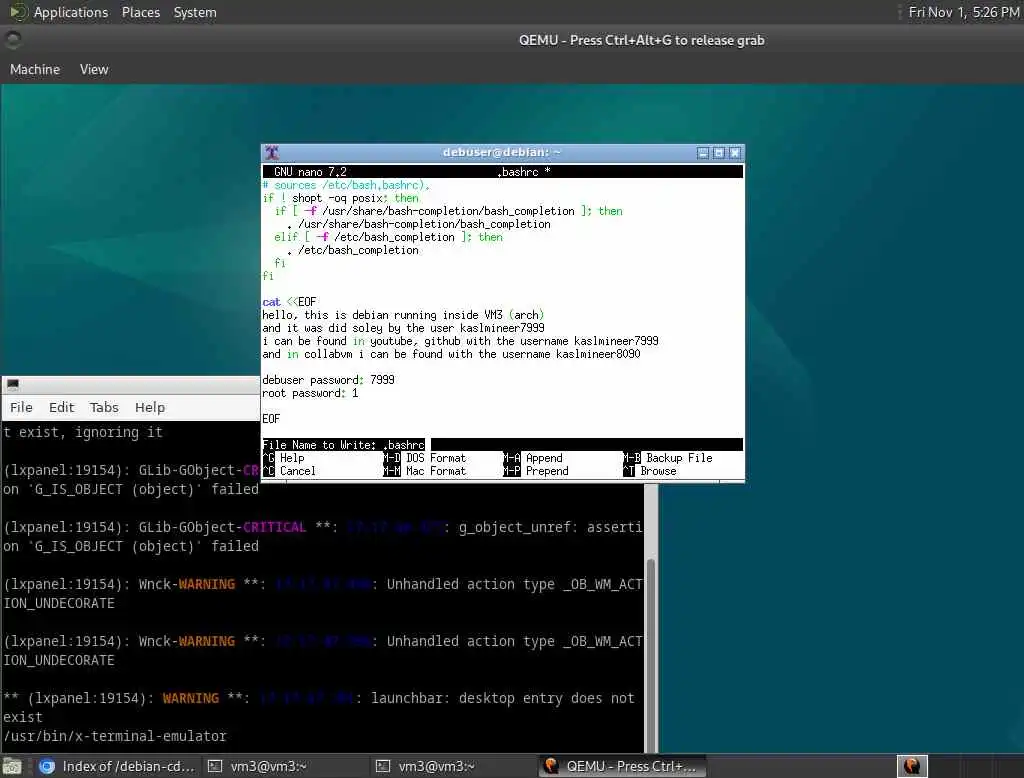Click the LXTerminal window icon above File menu

coord(13,384)
